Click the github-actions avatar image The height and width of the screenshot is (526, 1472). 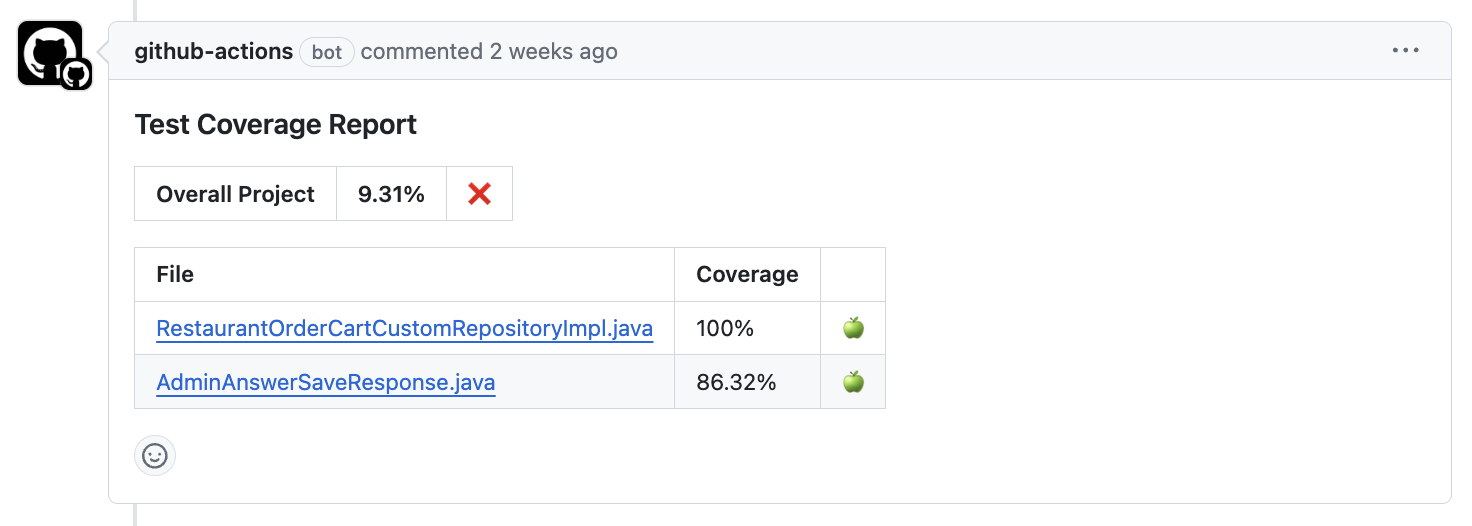[x=46, y=50]
